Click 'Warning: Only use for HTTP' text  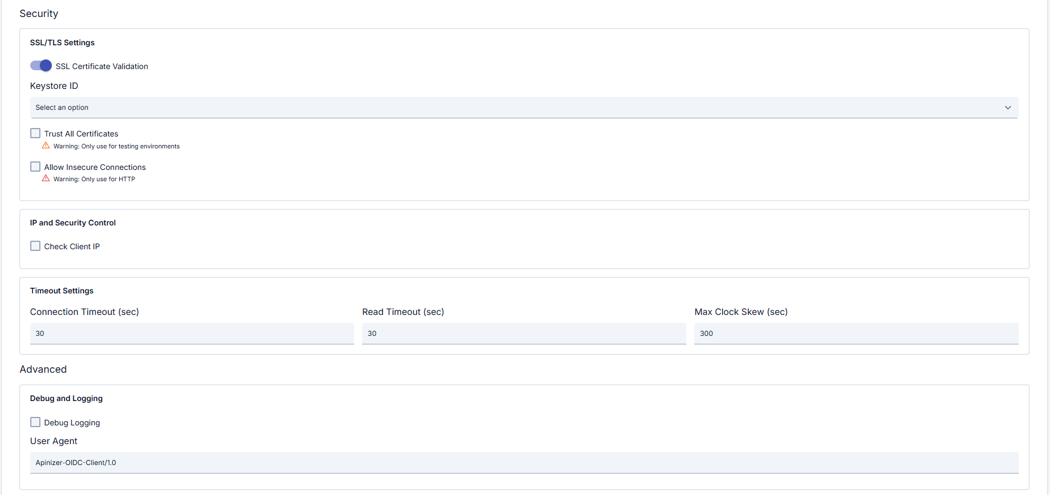[94, 179]
